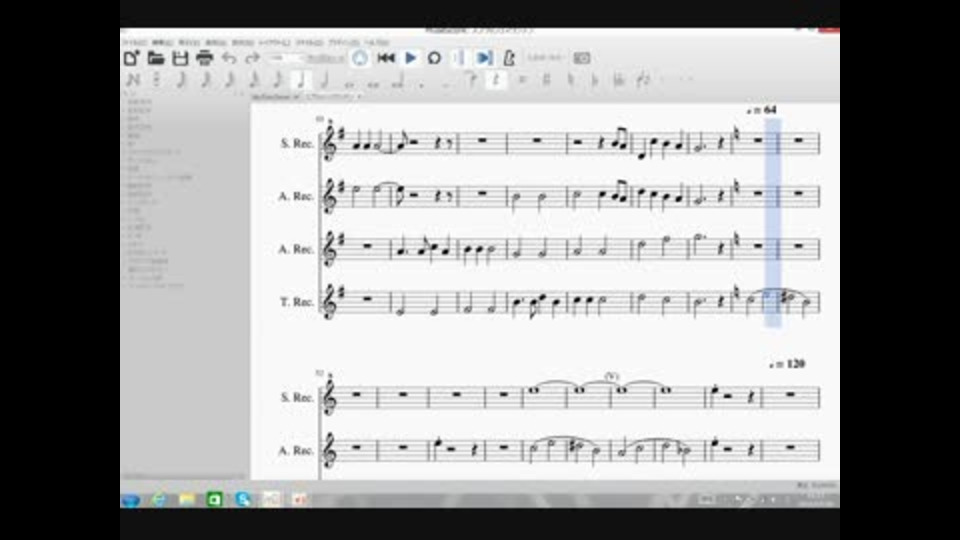Image resolution: width=960 pixels, height=540 pixels.
Task: Toggle the metronome
Action: (509, 58)
